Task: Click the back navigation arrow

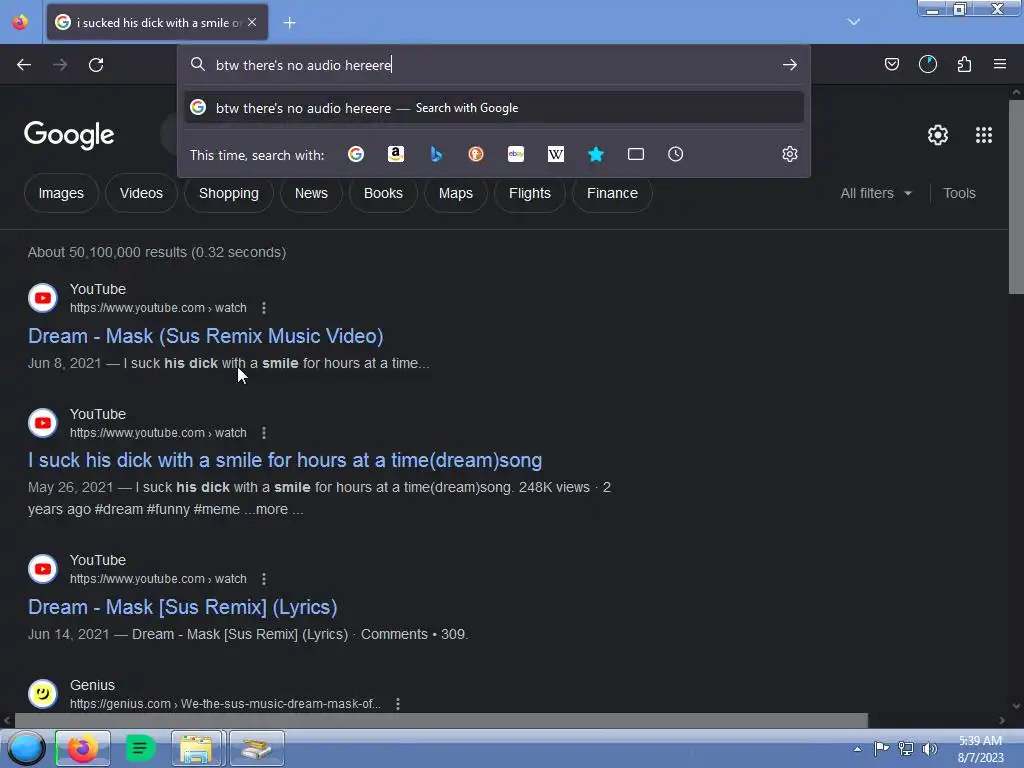Action: (24, 65)
